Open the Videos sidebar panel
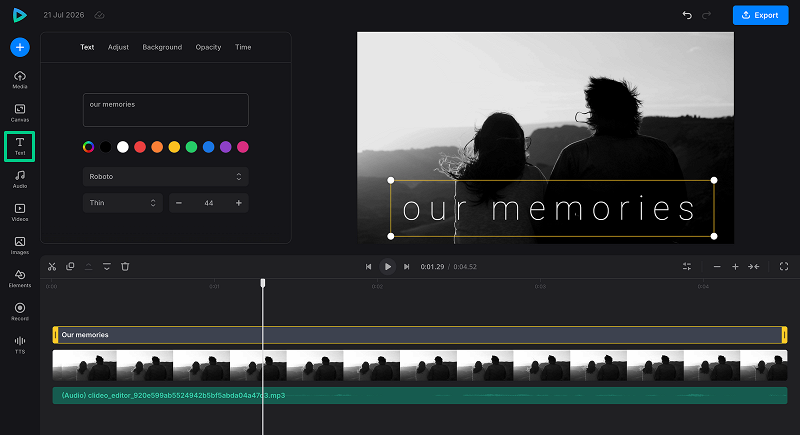This screenshot has width=800, height=435. coord(20,213)
